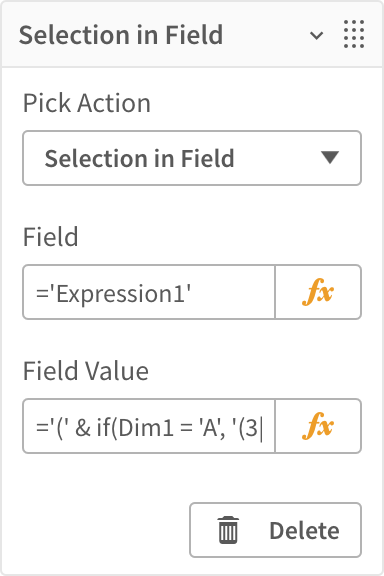Click the trash can icon
Viewport: 384px width, 576px height.
(x=228, y=530)
